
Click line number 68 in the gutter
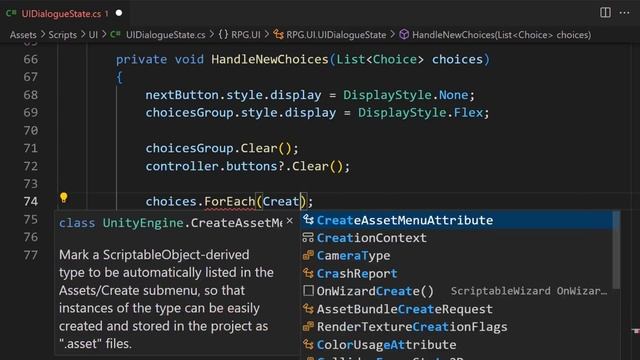click(31, 95)
